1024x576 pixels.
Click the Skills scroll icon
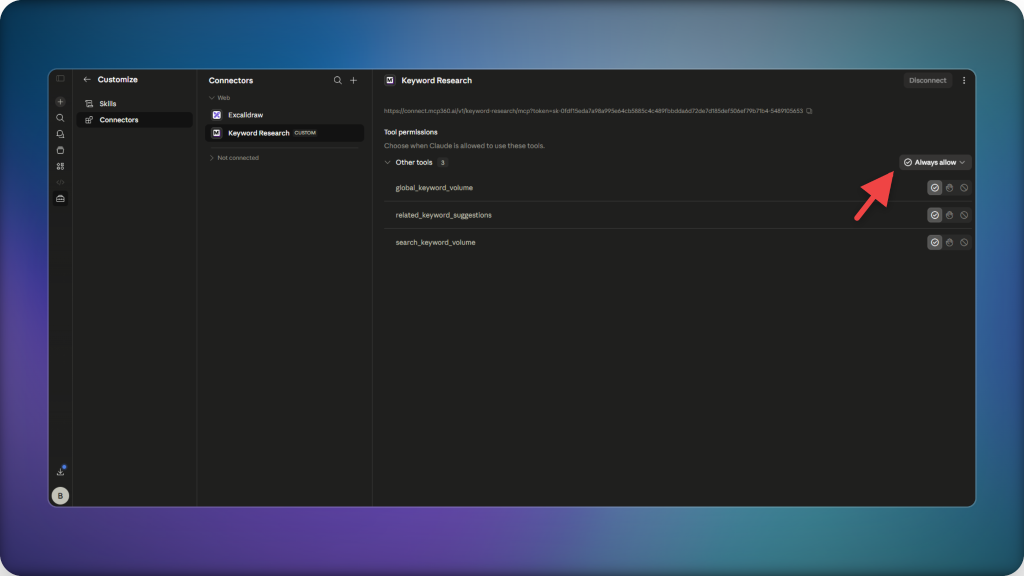coord(89,104)
